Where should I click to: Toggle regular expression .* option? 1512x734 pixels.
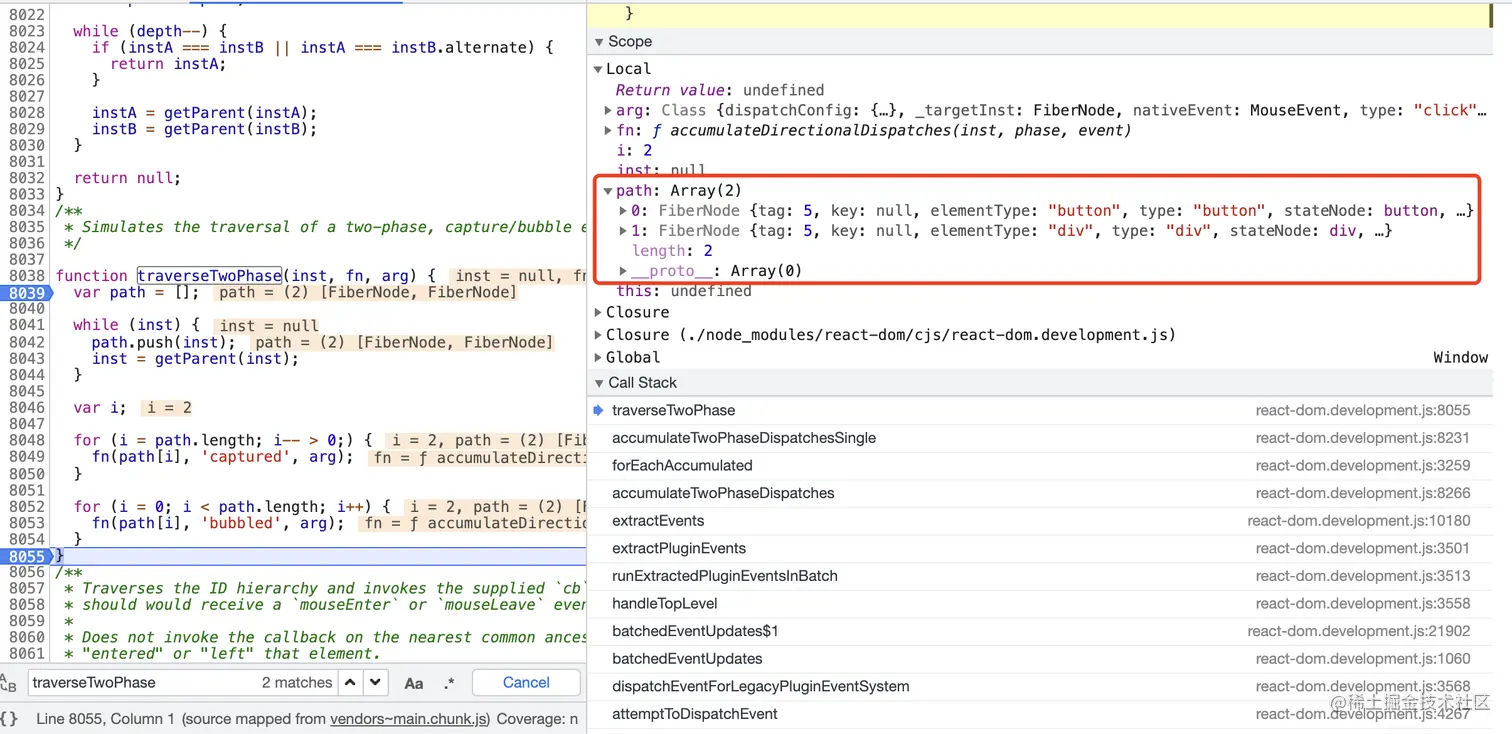(x=449, y=683)
